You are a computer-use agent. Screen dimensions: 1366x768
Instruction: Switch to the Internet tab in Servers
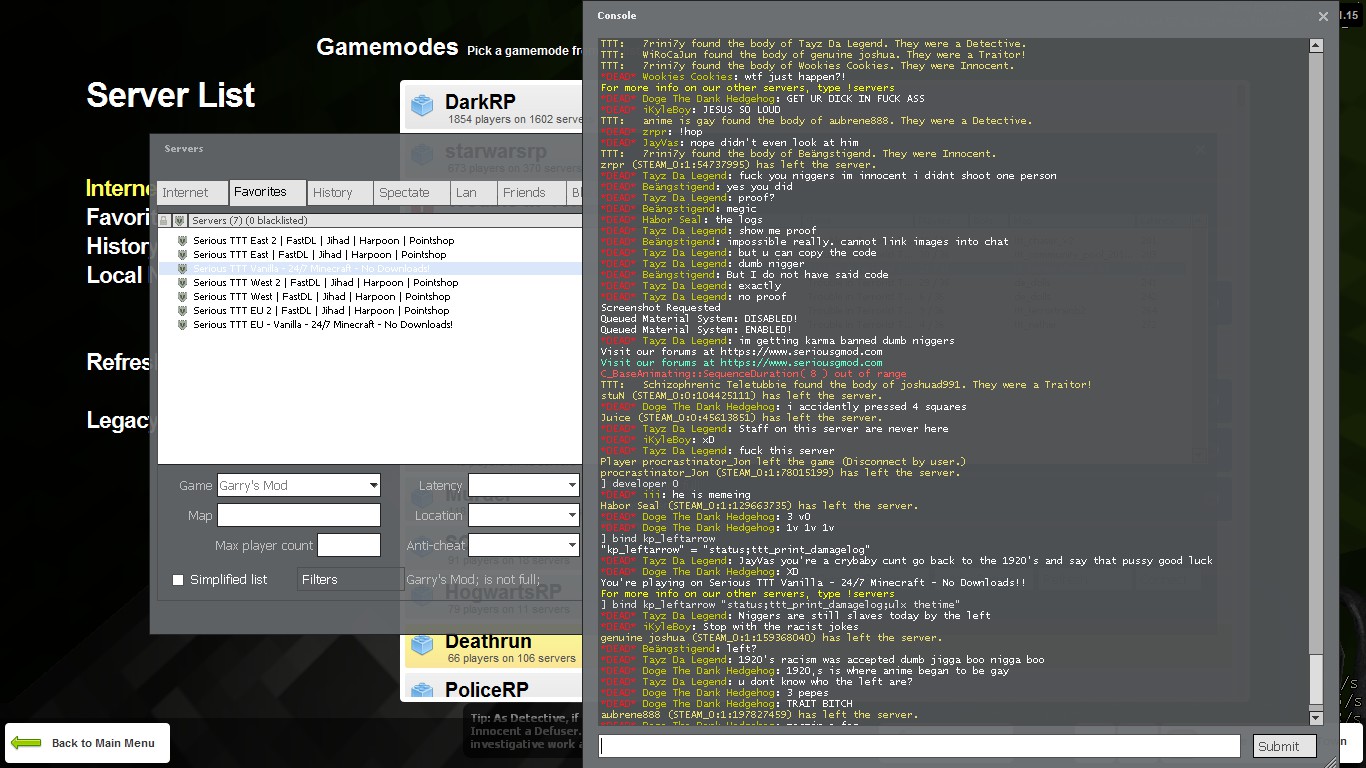[x=186, y=193]
